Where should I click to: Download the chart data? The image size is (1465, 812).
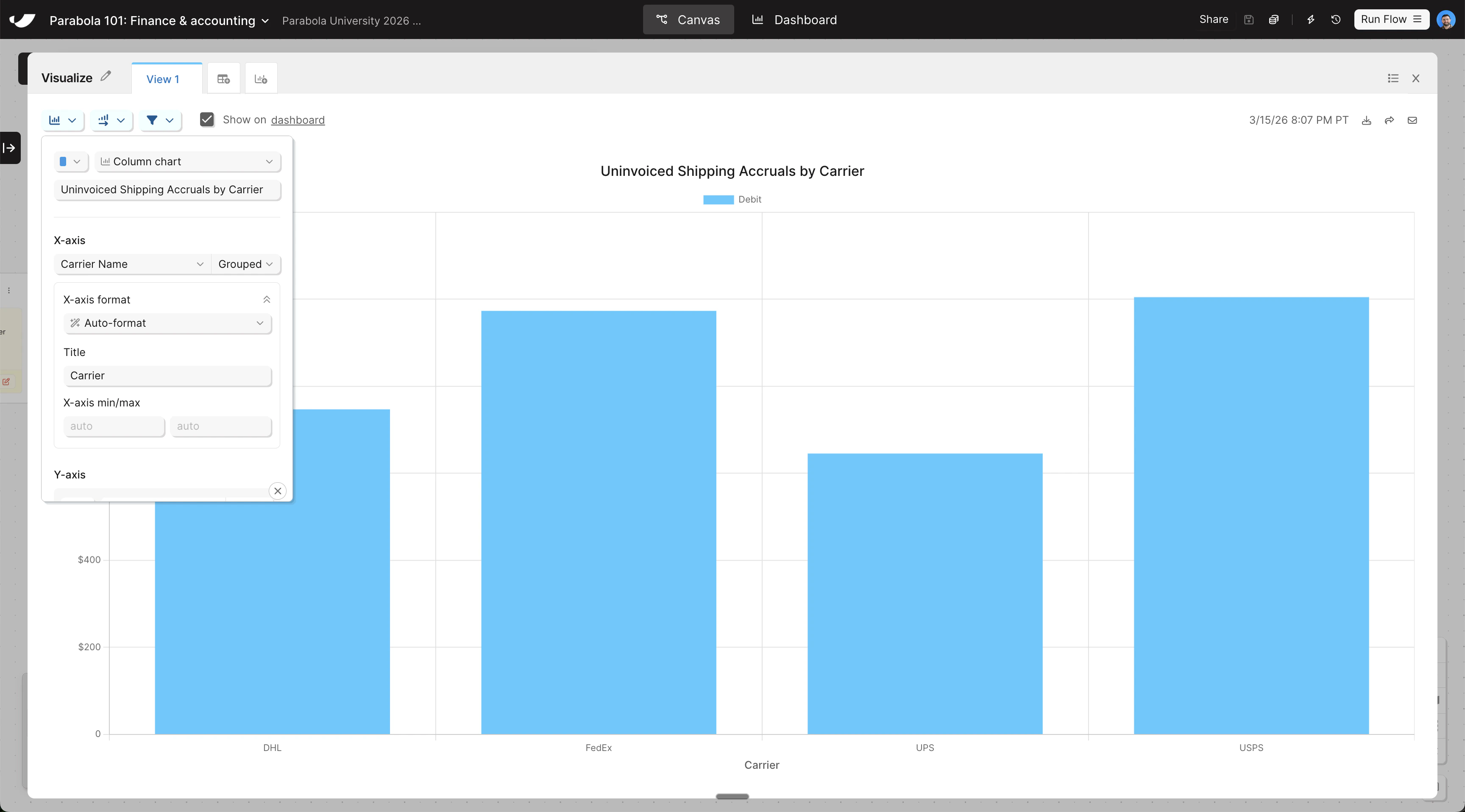pyautogui.click(x=1367, y=120)
